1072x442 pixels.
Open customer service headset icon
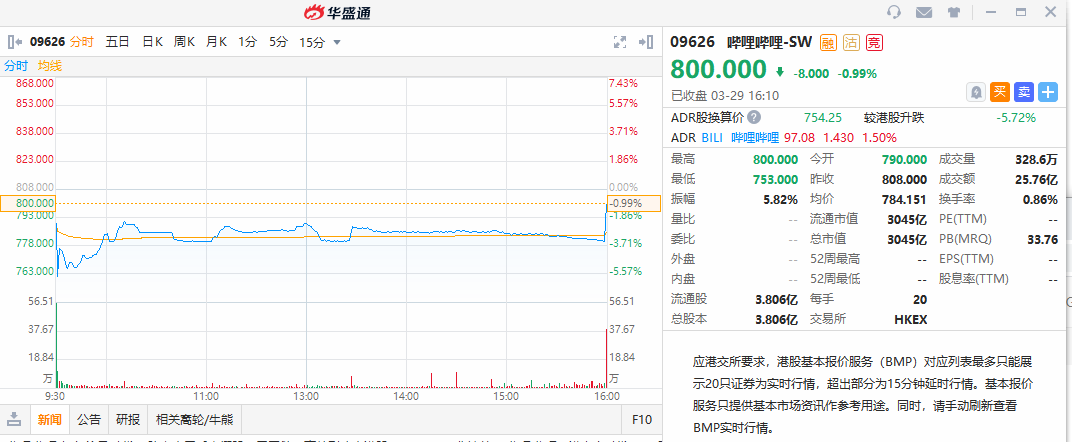click(894, 12)
